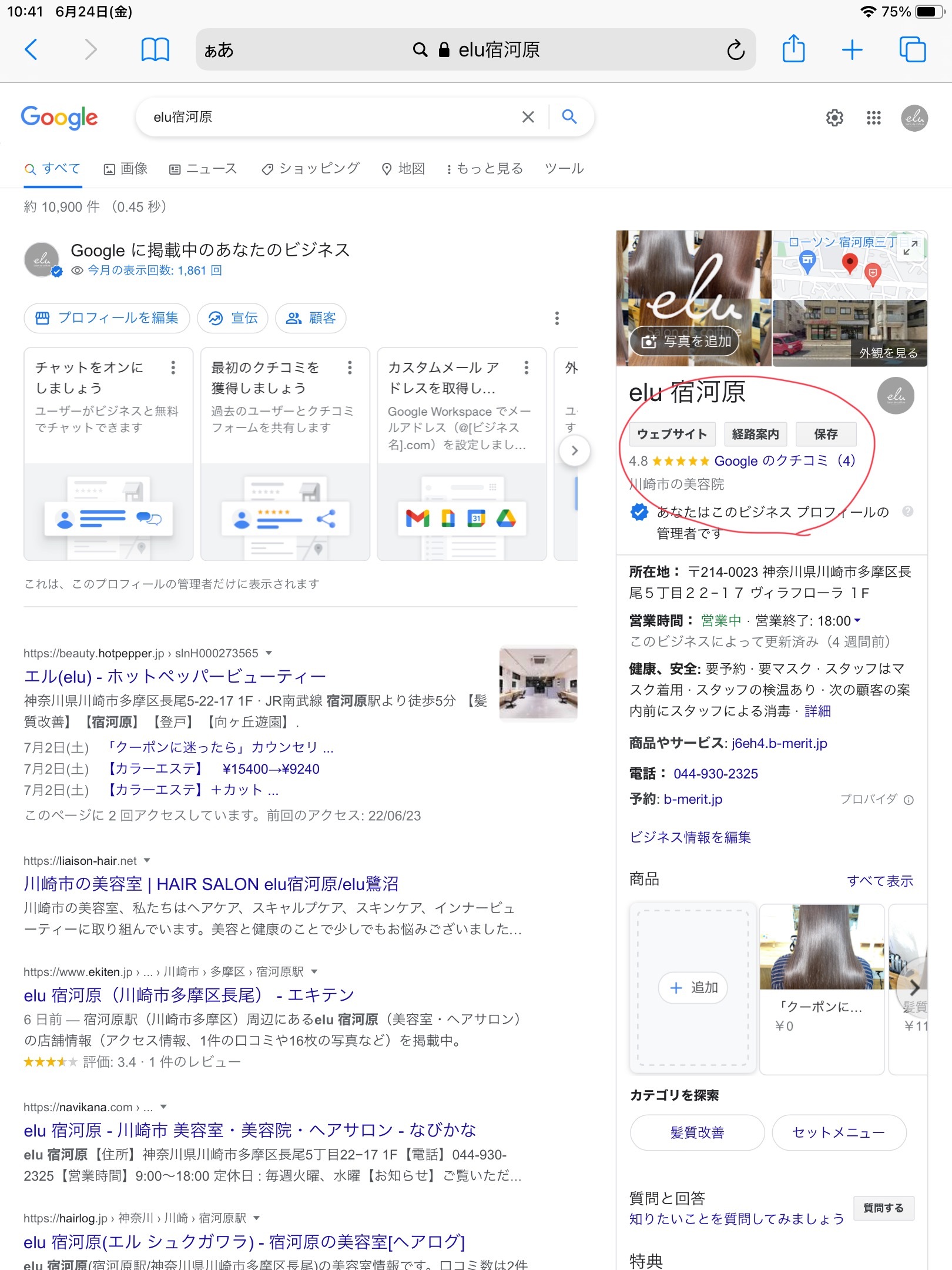The width and height of the screenshot is (952, 1270).
Task: Expand hairlog.jp URL dropdown arrow
Action: pos(256,1218)
